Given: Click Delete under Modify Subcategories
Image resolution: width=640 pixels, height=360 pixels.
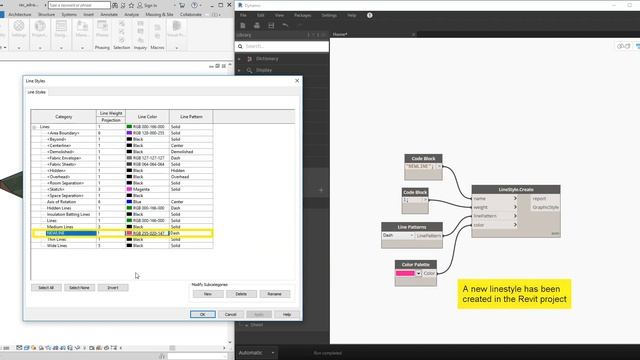Looking at the screenshot, I should tap(241, 294).
